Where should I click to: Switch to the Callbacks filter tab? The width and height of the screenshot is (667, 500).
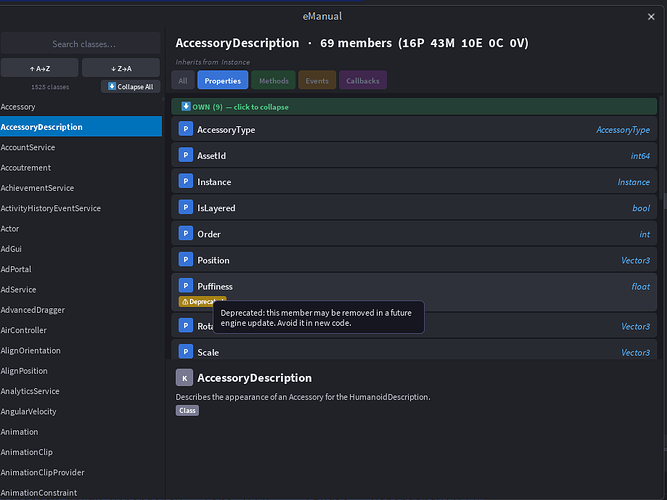click(362, 80)
